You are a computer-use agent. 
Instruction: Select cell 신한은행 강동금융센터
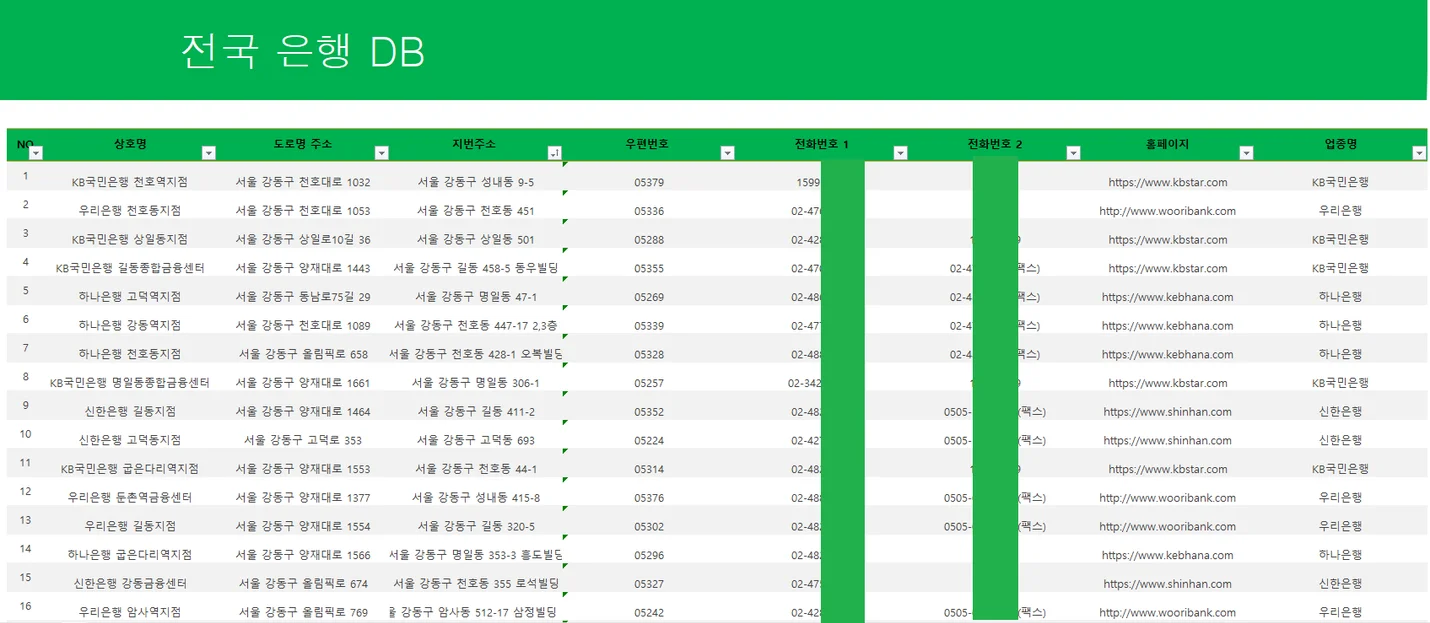point(130,584)
